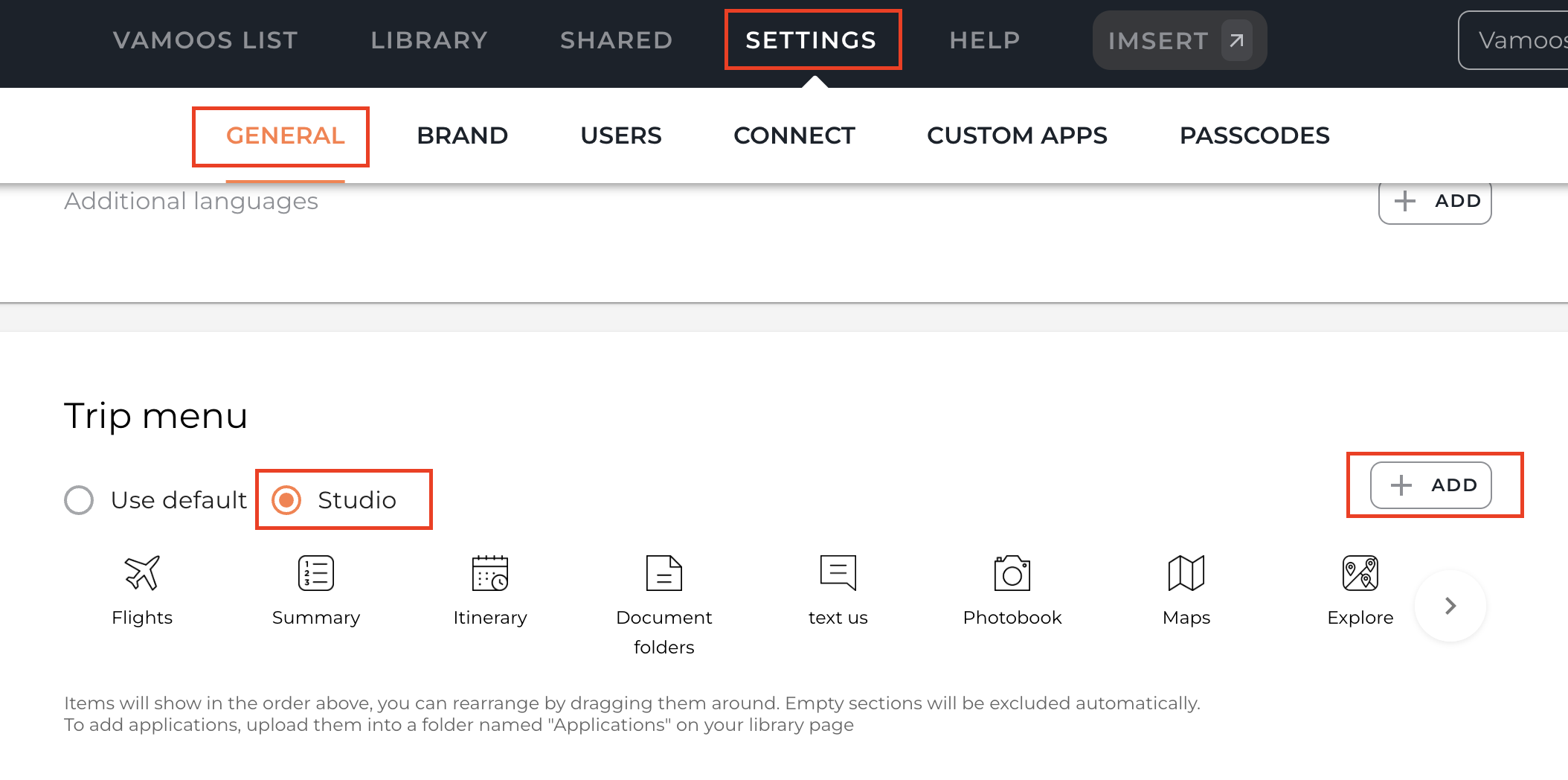Select the Photobook camera icon

tap(1012, 573)
